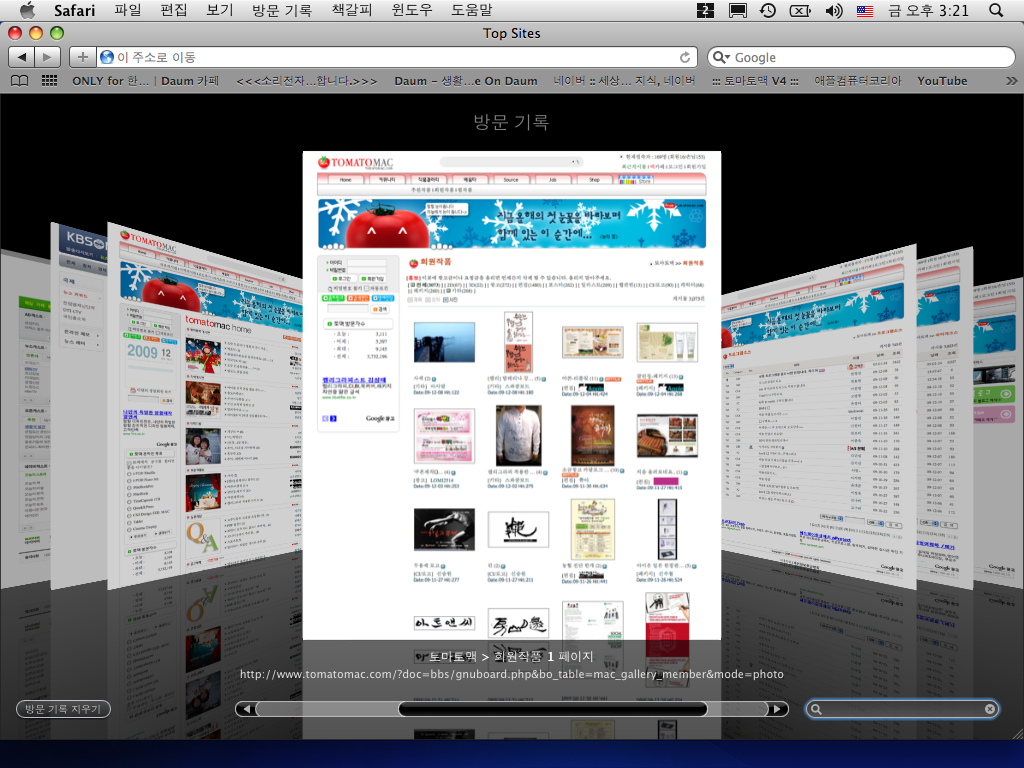1024x768 pixels.
Task: Open the bookmarks library book icon
Action: tap(19, 81)
